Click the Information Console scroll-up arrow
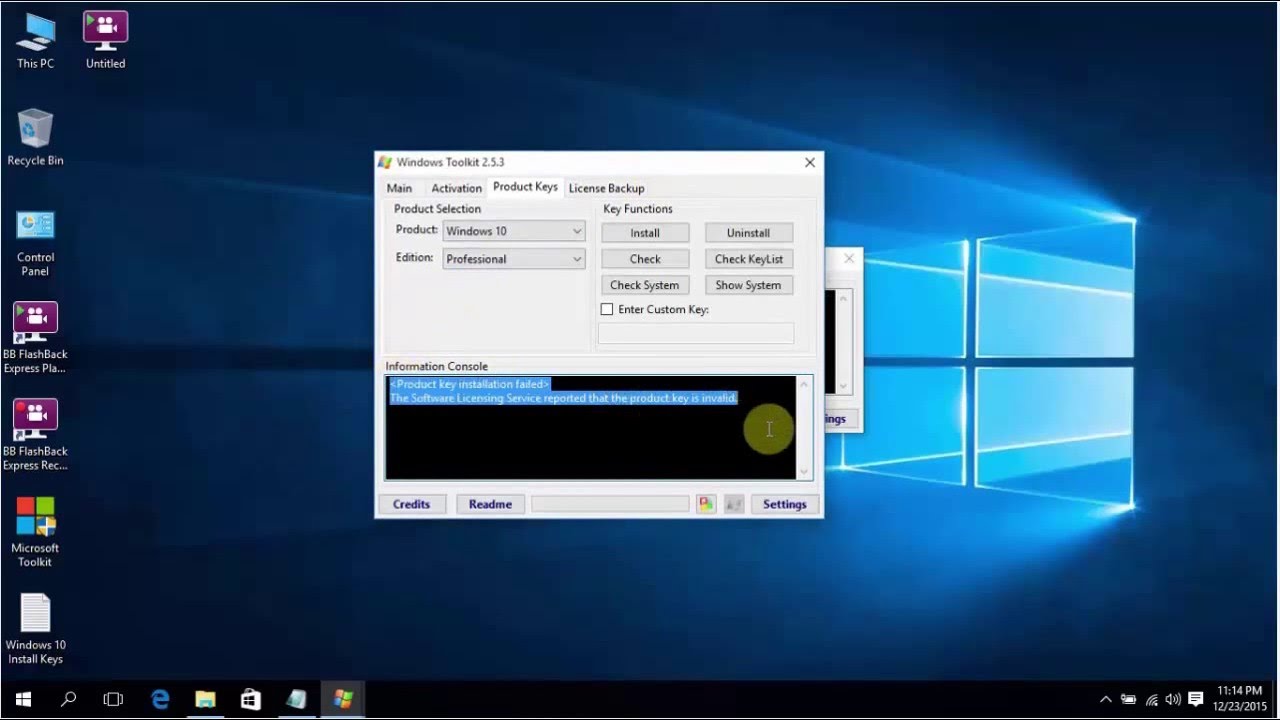The height and width of the screenshot is (720, 1280). (804, 385)
